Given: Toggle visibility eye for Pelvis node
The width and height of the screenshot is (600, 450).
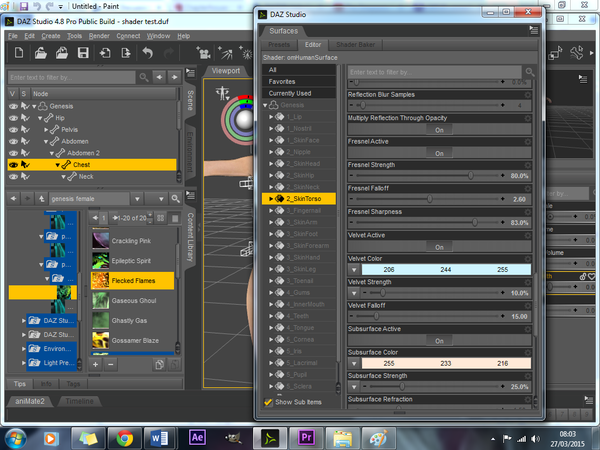Looking at the screenshot, I should point(13,130).
